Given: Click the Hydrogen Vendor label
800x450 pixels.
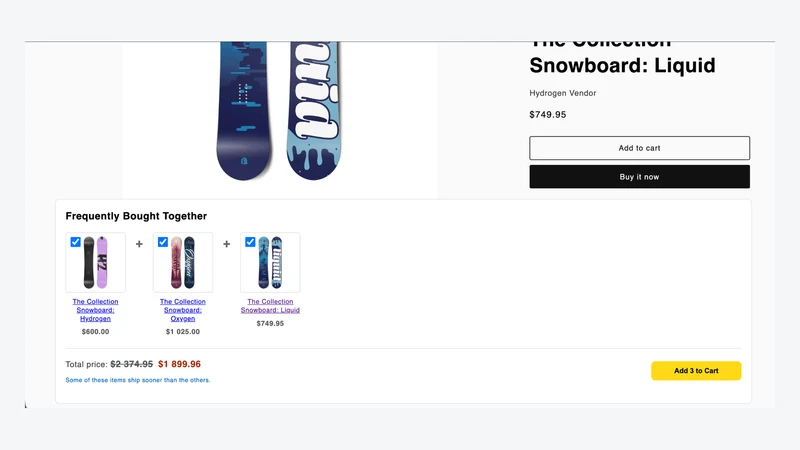Looking at the screenshot, I should pos(563,93).
